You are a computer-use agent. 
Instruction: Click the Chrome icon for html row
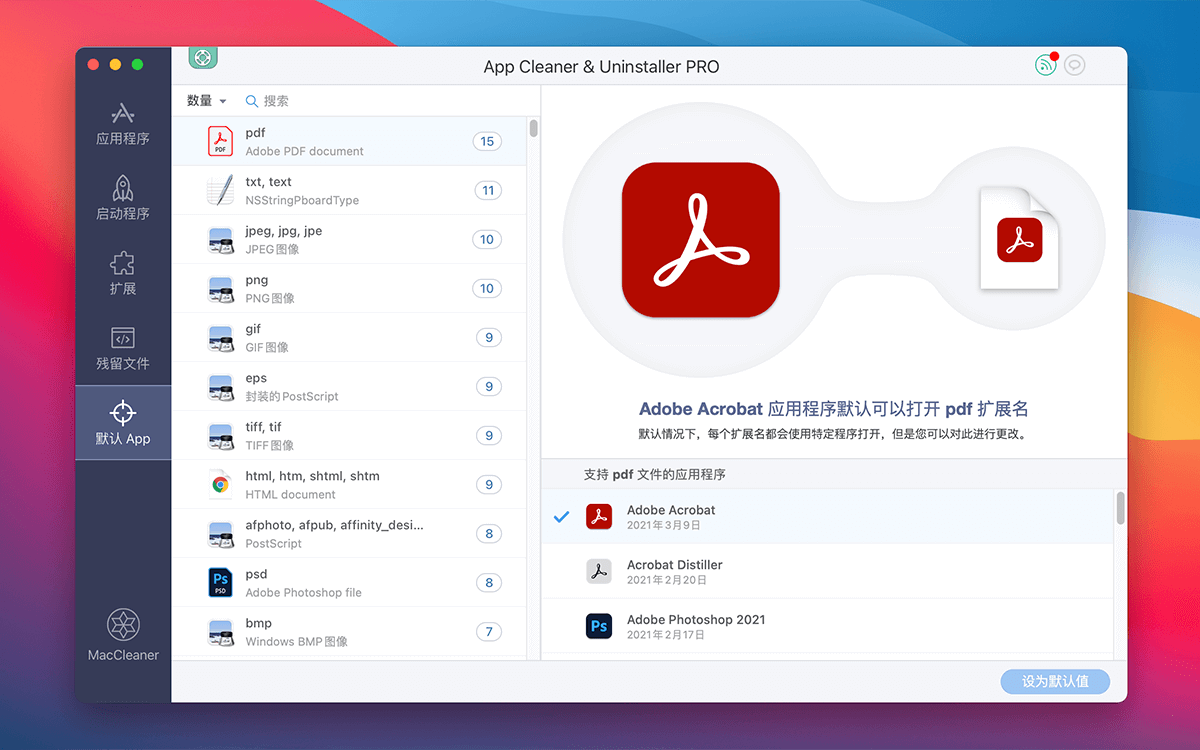(220, 484)
